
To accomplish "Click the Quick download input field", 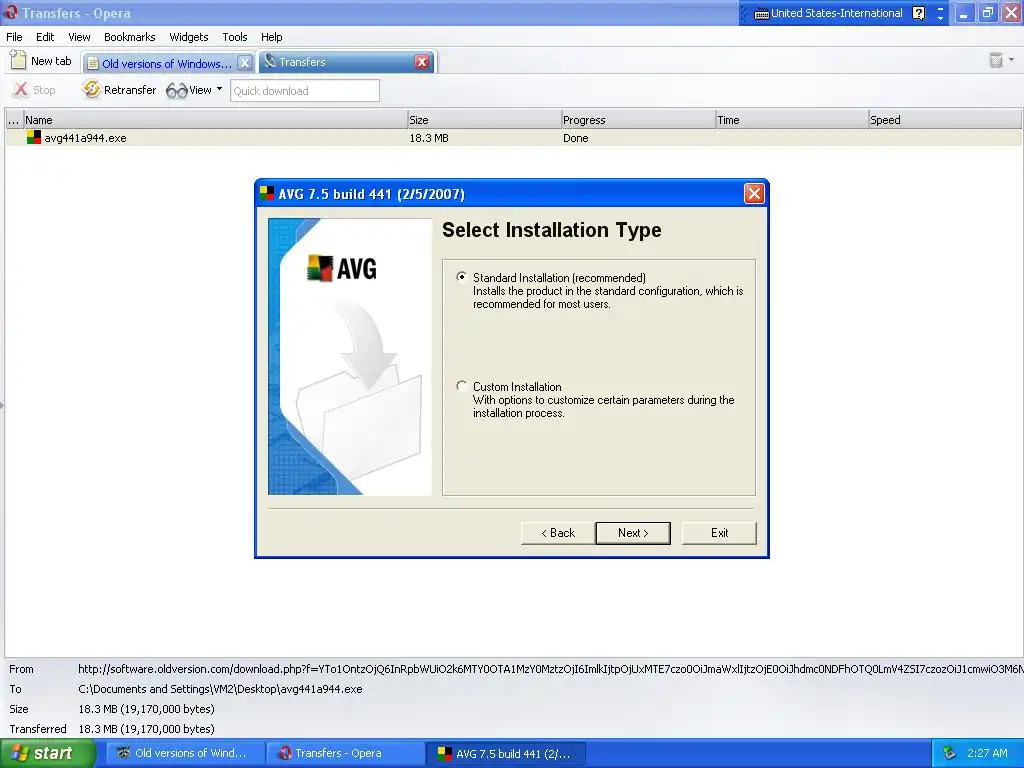I will 304,91.
